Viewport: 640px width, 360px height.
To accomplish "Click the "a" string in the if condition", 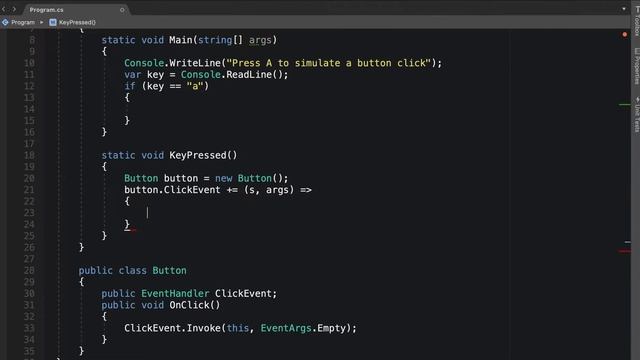I will click(195, 86).
